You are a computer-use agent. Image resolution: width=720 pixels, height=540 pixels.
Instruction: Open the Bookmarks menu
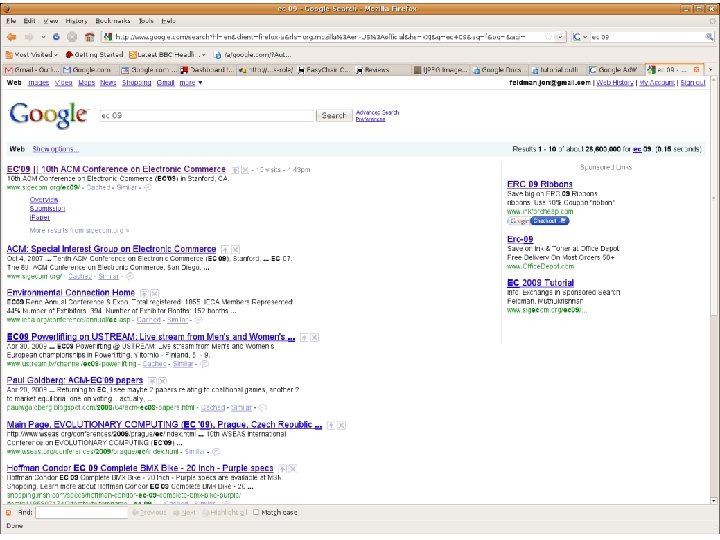[x=112, y=21]
